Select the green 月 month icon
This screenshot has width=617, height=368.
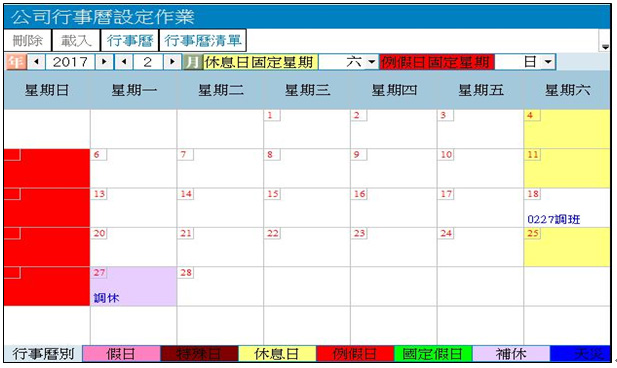(193, 62)
